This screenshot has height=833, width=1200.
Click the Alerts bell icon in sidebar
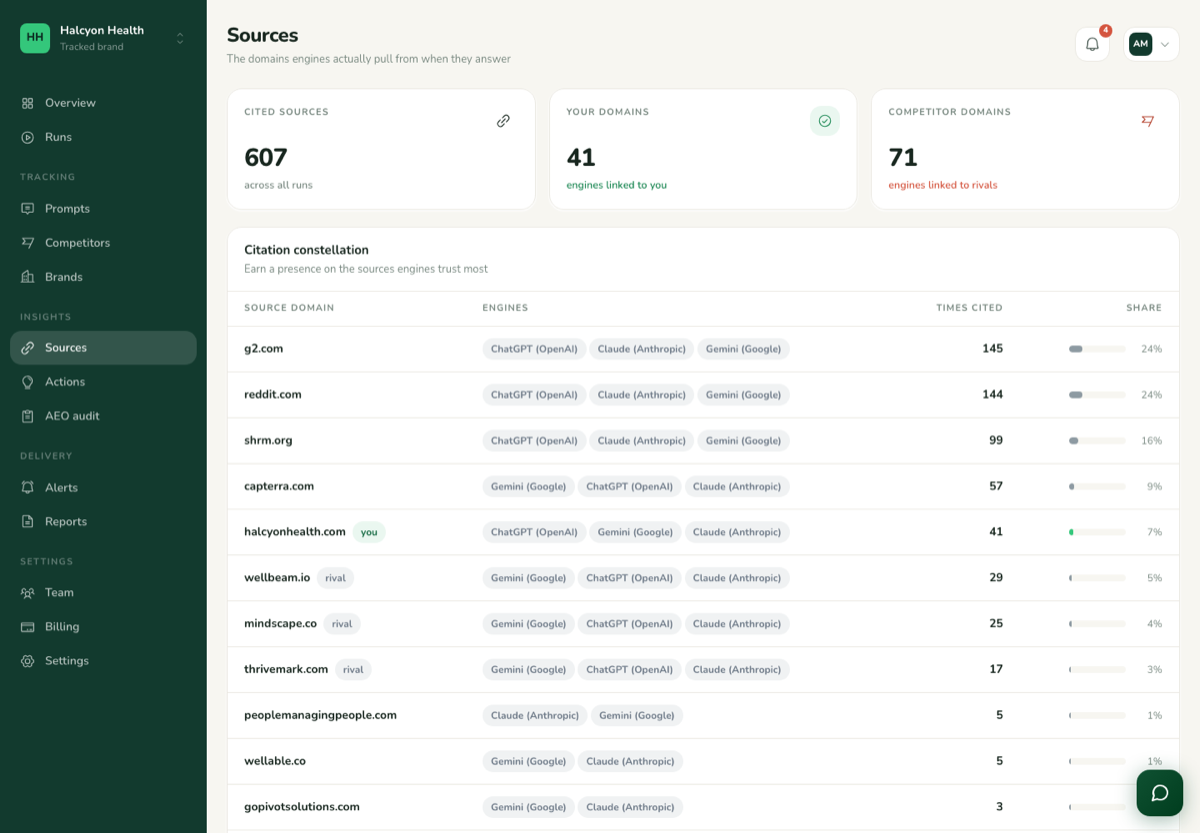tap(28, 488)
